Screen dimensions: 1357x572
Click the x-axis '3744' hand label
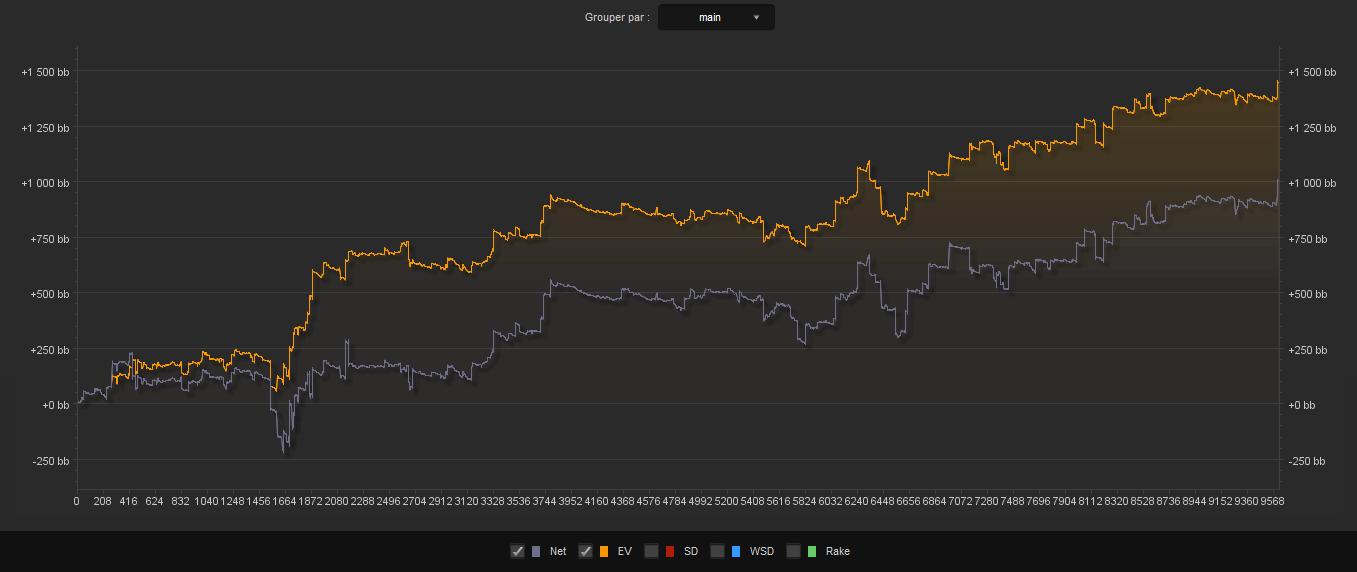point(544,501)
